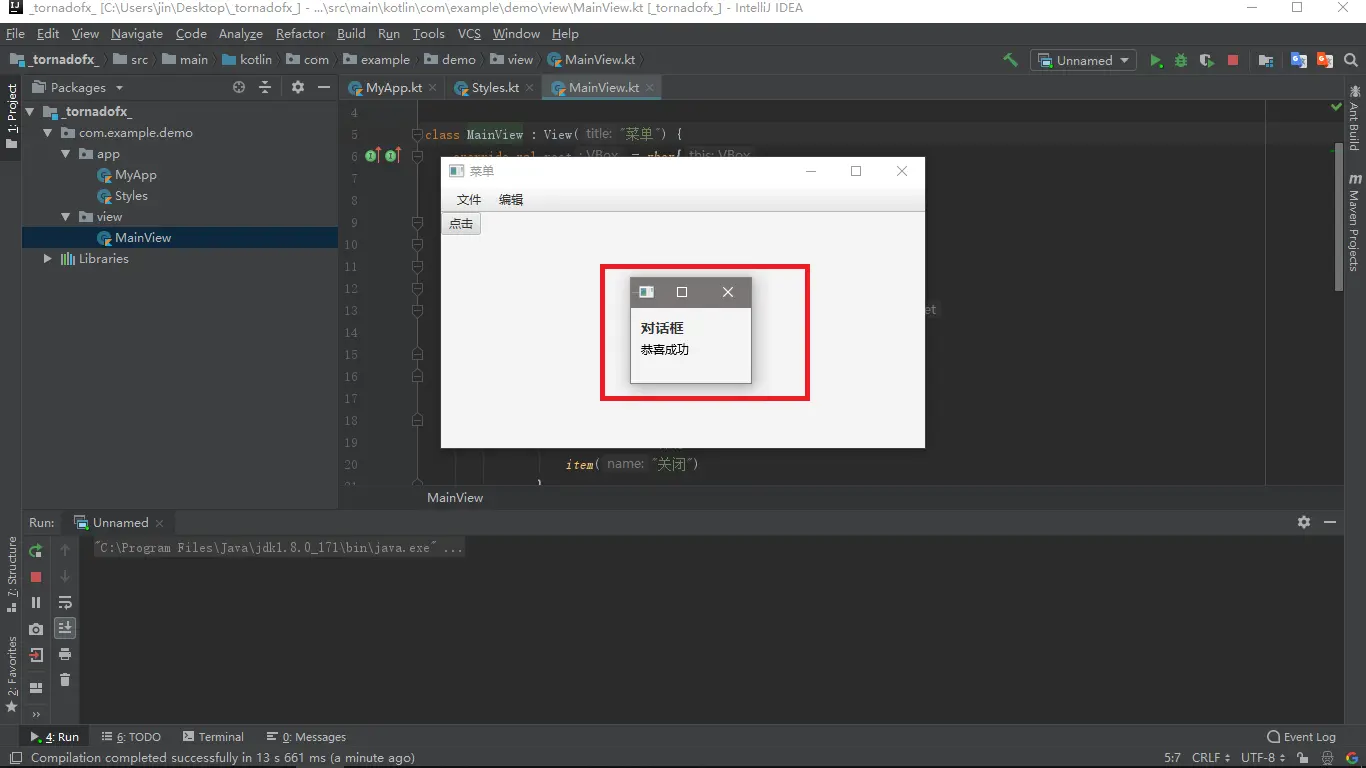Select Styles in the Packages tree
The image size is (1366, 768).
pyautogui.click(x=130, y=196)
